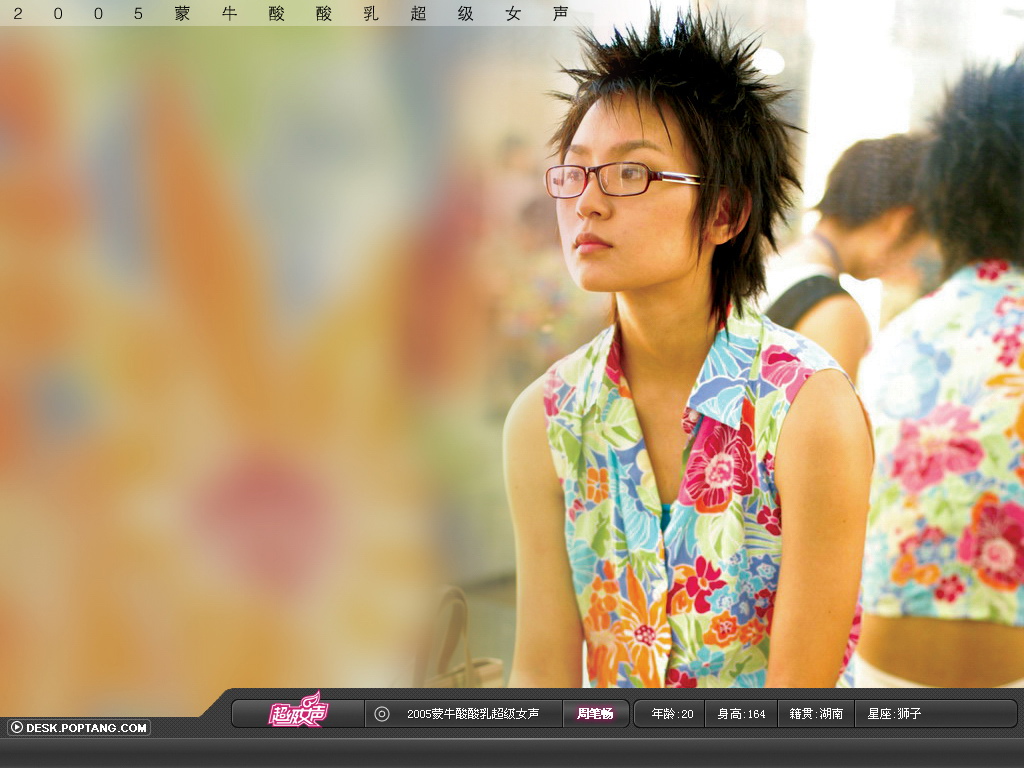Click the highlighted 周笔畅 name tab

[595, 714]
